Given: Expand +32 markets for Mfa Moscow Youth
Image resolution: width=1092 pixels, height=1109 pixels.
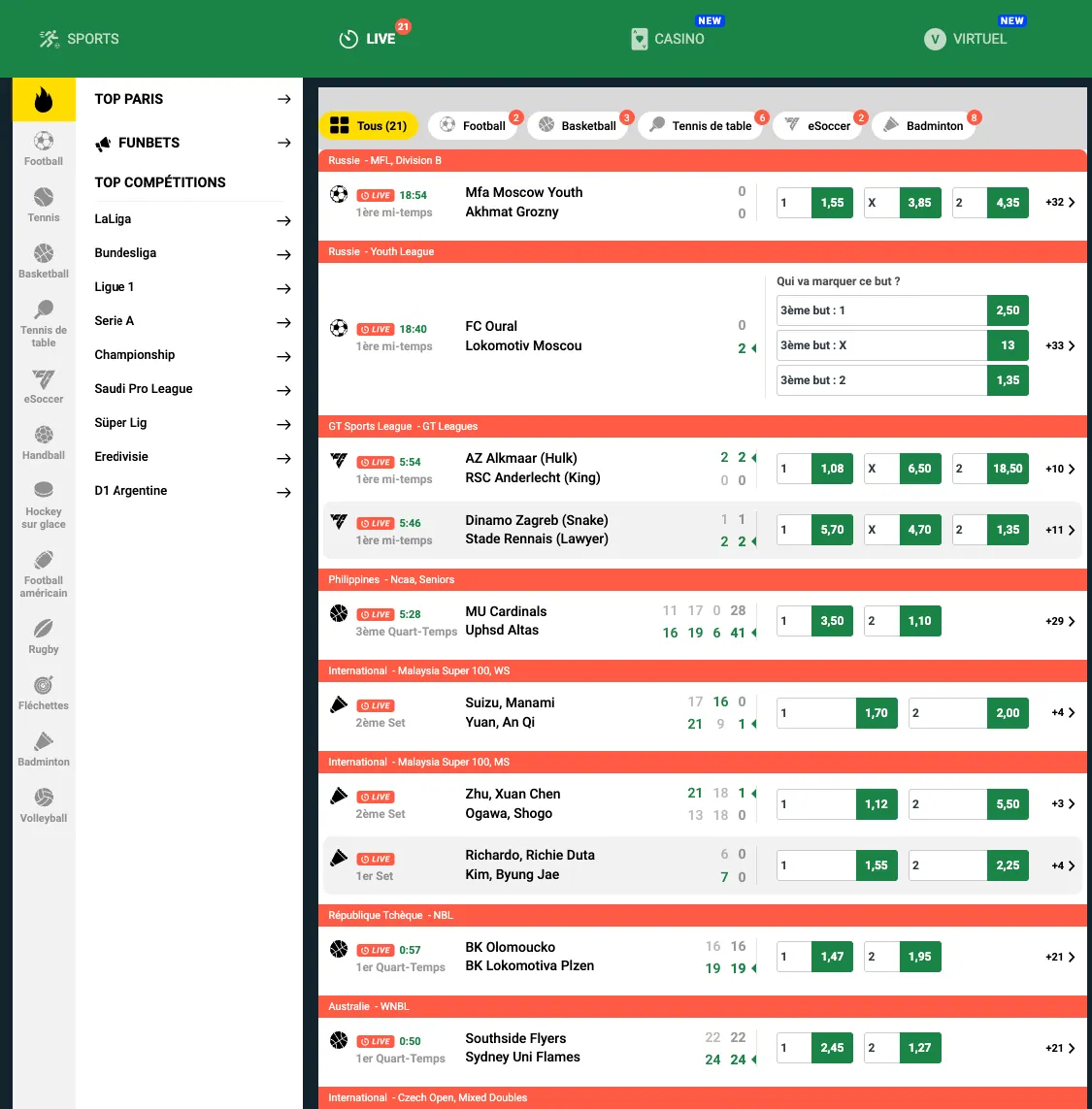Looking at the screenshot, I should point(1060,202).
